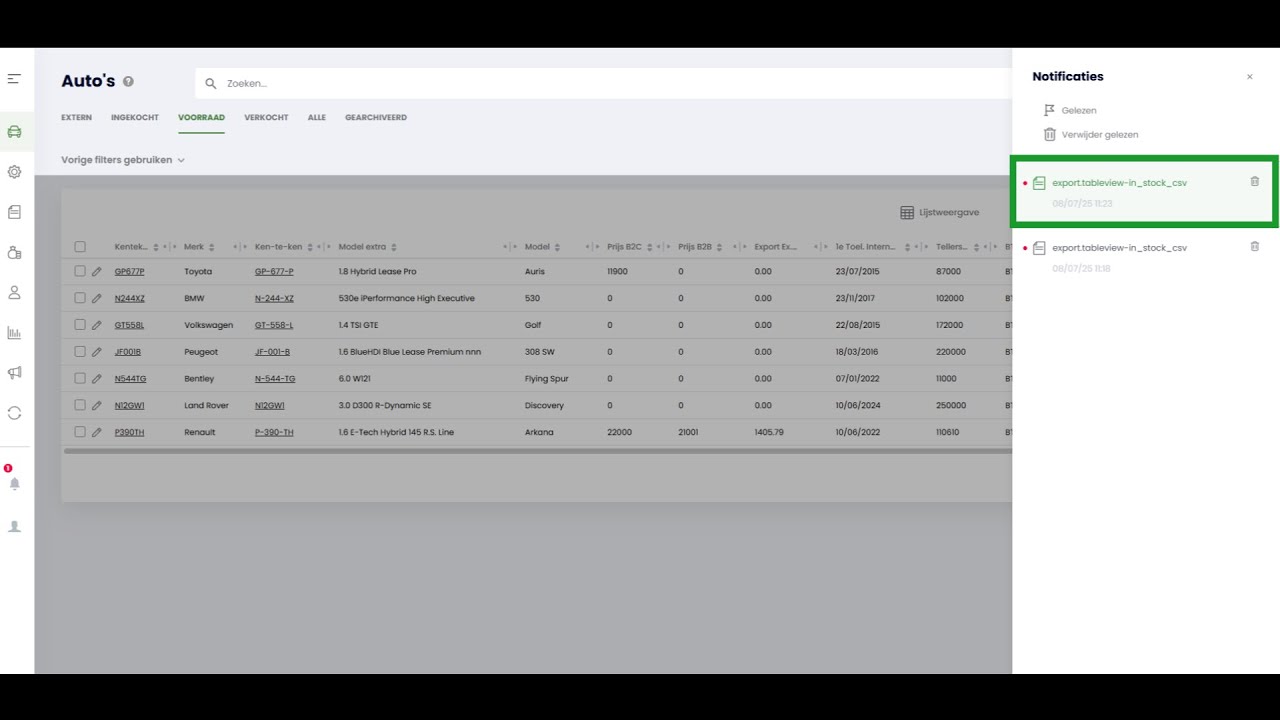The height and width of the screenshot is (720, 1280).
Task: Select the Peugeot JF001B row checkbox
Action: (80, 352)
